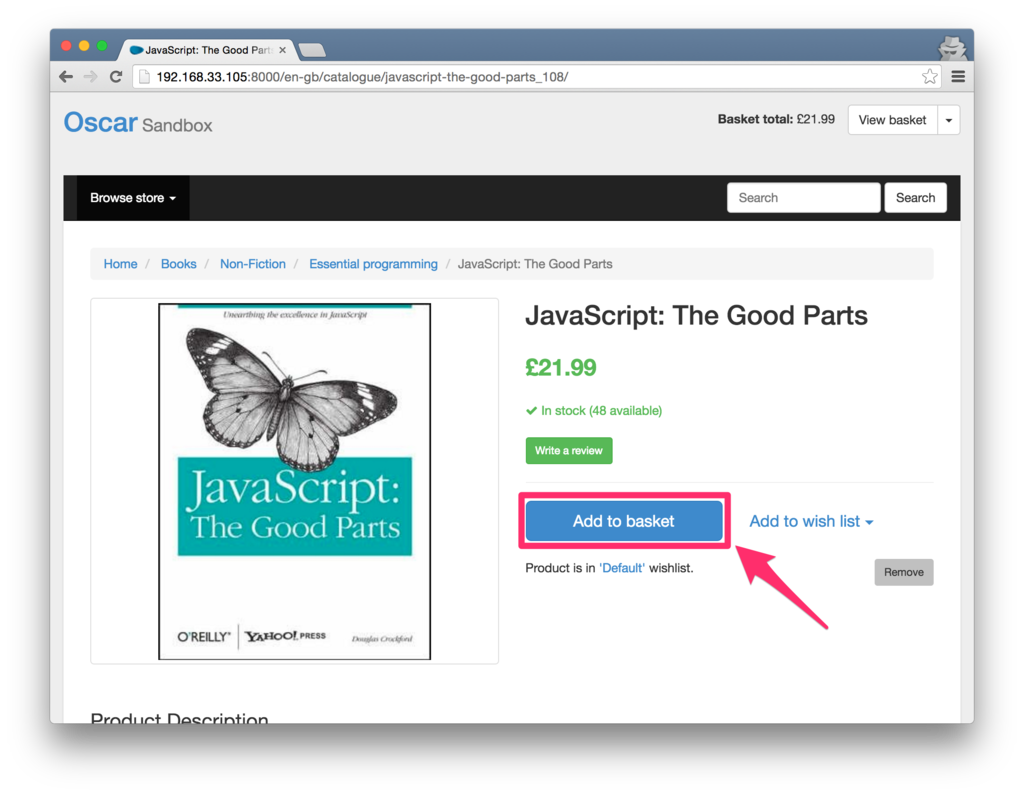Click the book cover image
1024x795 pixels.
[x=295, y=481]
